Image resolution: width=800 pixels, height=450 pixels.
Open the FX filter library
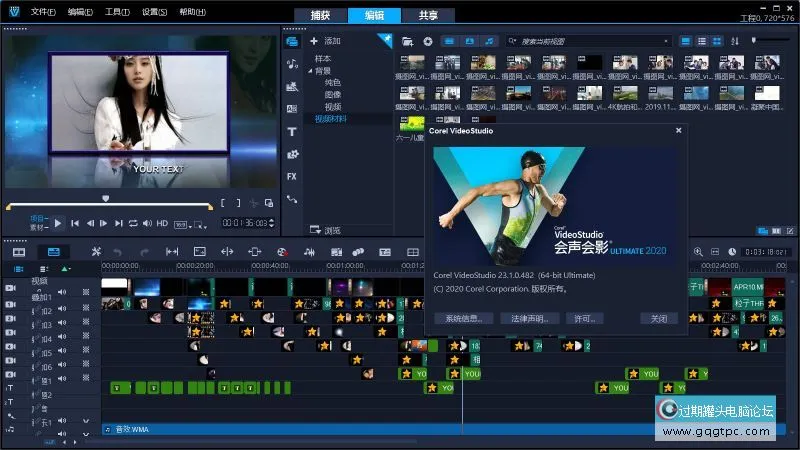click(292, 176)
